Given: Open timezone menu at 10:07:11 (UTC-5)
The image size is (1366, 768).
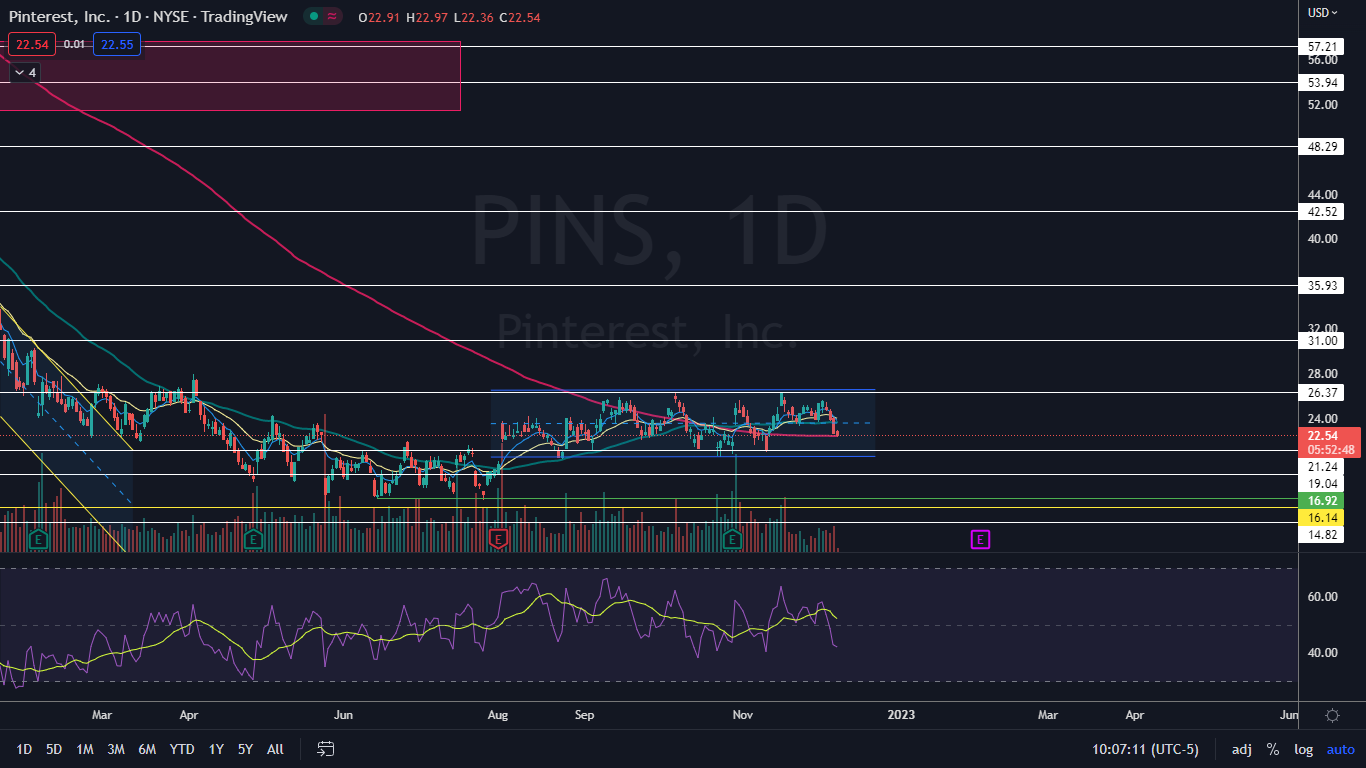Looking at the screenshot, I should coord(1145,749).
